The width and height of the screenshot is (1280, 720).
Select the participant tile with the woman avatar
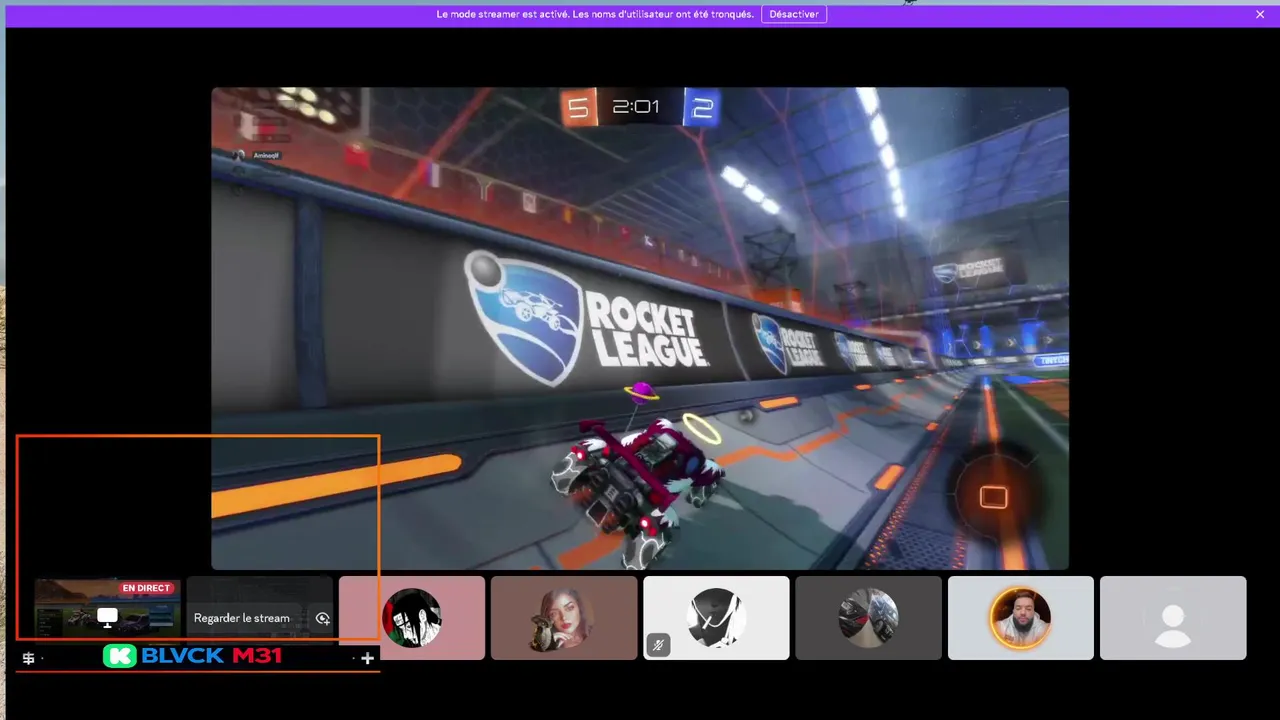point(564,618)
